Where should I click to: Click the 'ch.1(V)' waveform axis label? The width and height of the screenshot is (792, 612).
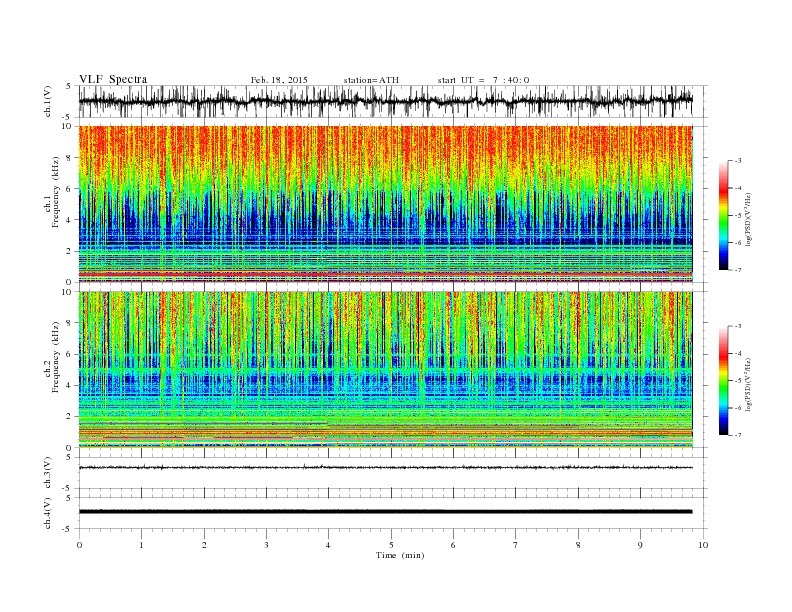point(48,101)
